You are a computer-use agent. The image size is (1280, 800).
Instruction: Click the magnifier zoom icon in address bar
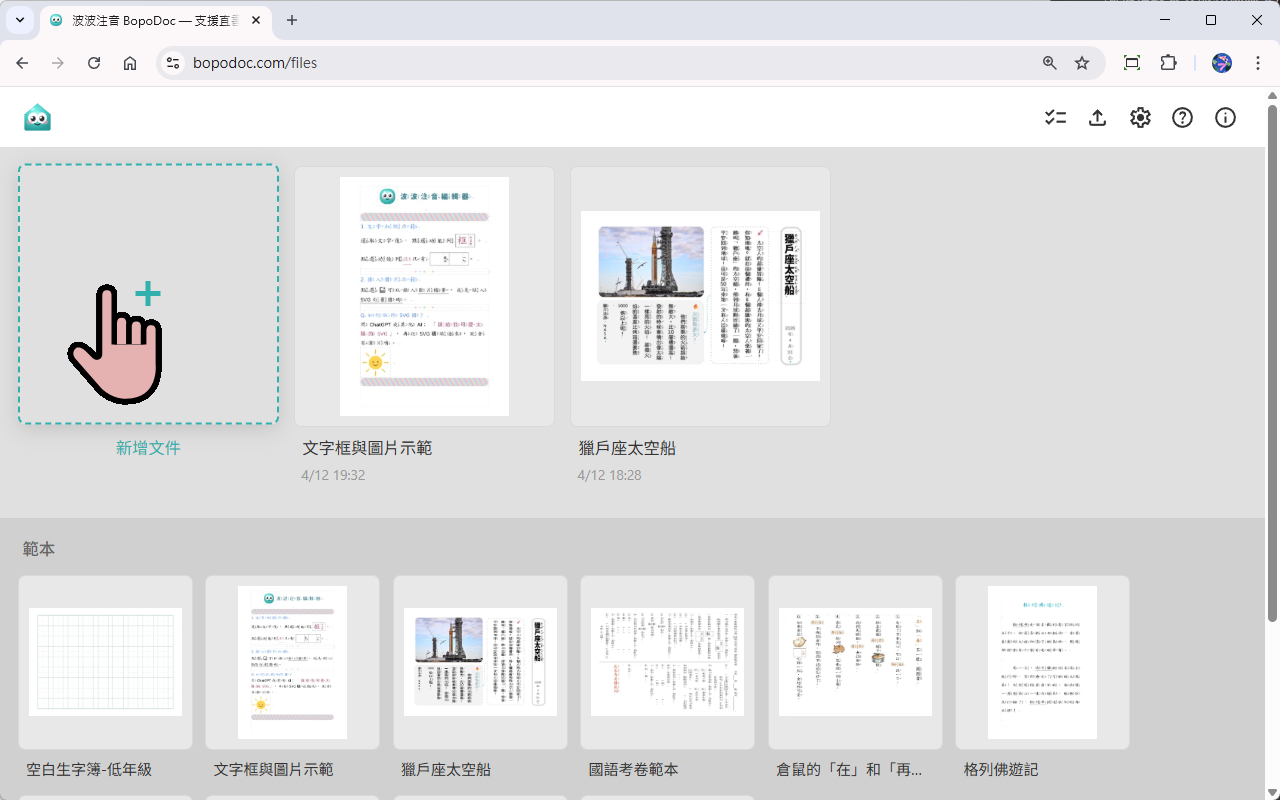point(1049,62)
